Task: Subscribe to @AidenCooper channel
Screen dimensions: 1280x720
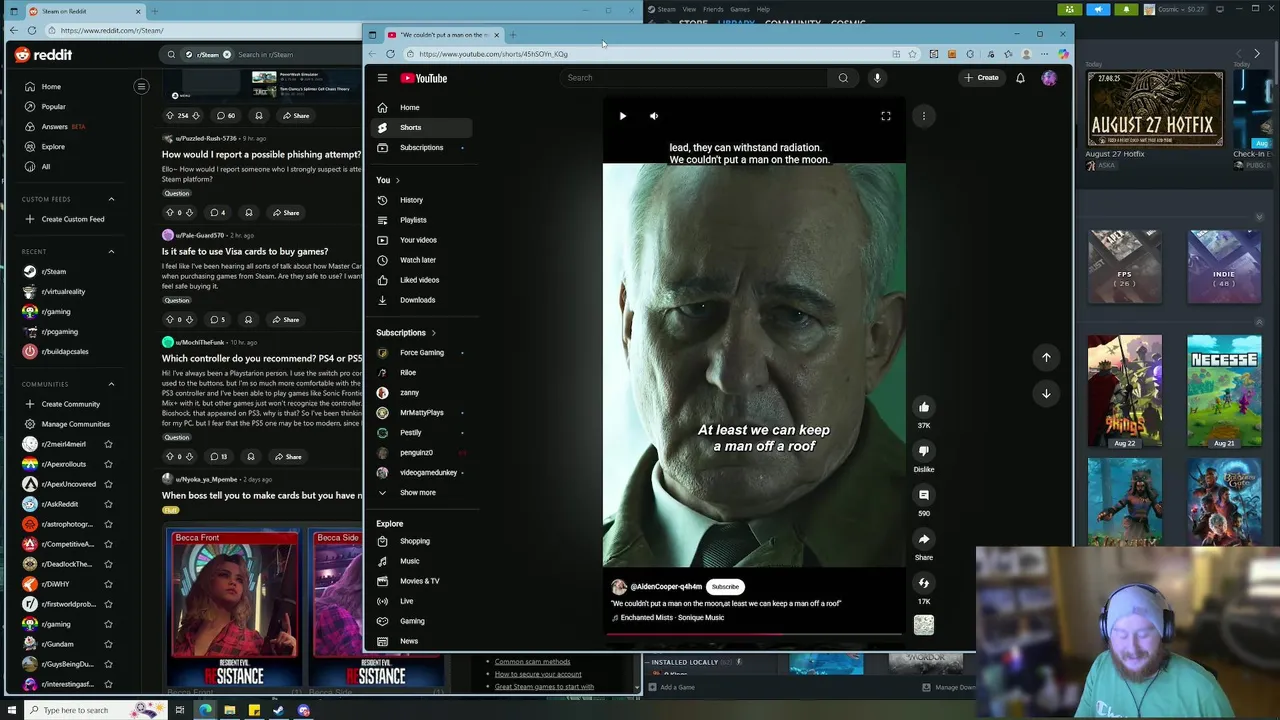Action: click(725, 587)
